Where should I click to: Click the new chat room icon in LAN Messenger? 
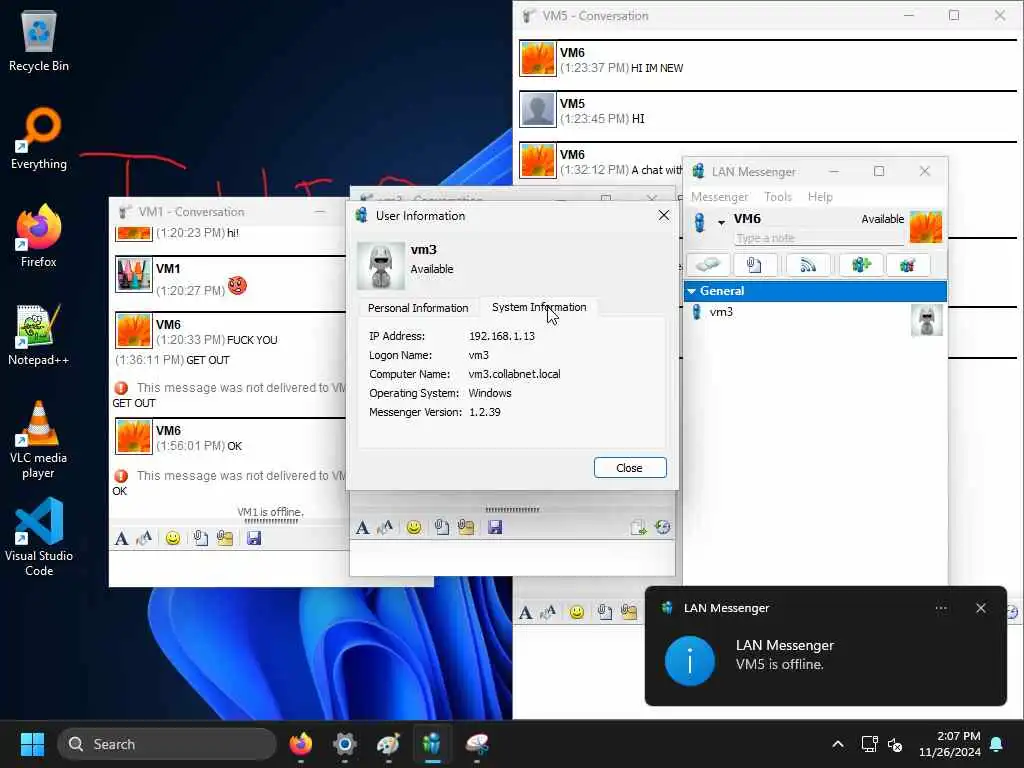(x=861, y=264)
